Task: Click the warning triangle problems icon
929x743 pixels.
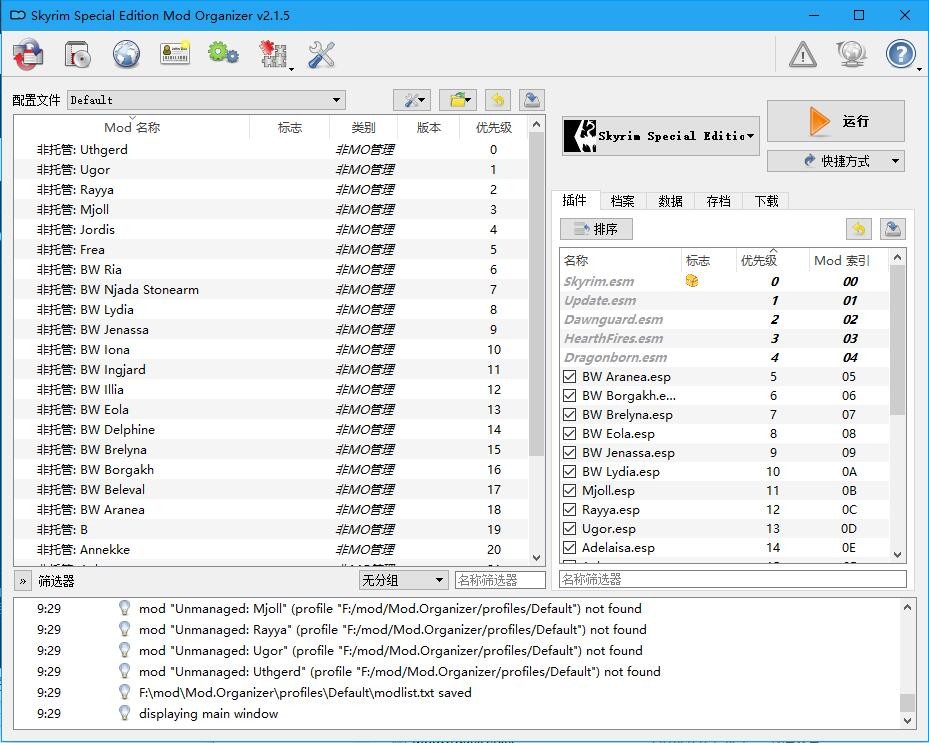Action: (803, 55)
